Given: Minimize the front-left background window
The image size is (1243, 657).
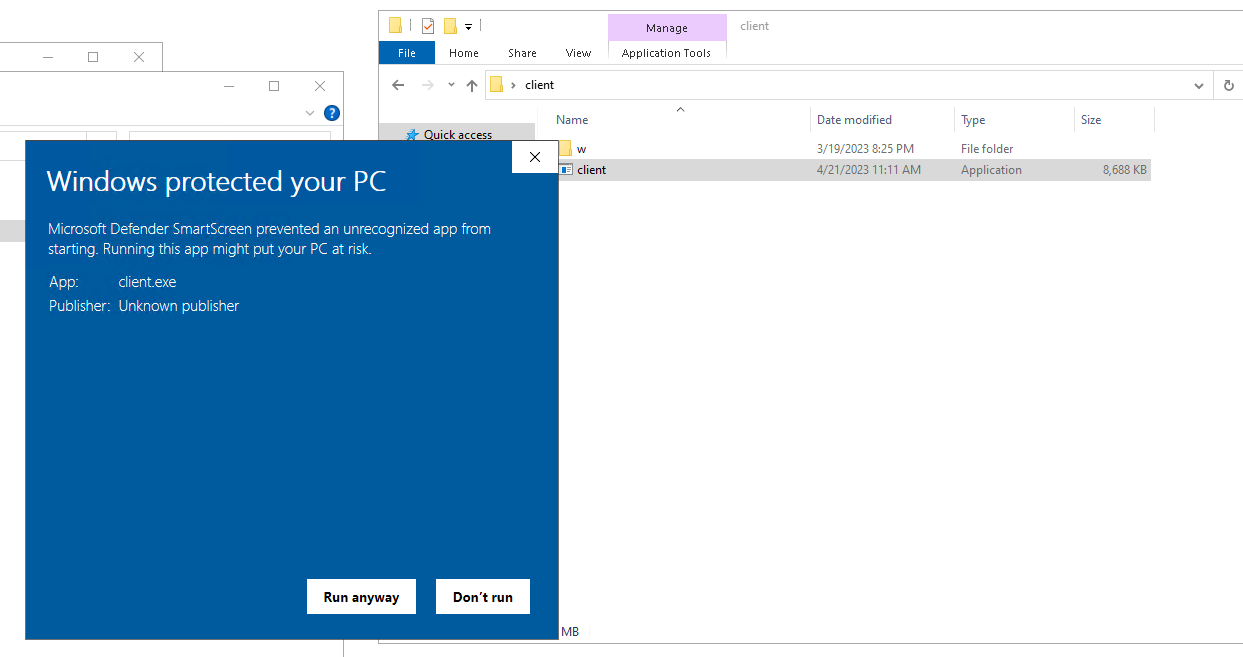Looking at the screenshot, I should click(x=229, y=86).
